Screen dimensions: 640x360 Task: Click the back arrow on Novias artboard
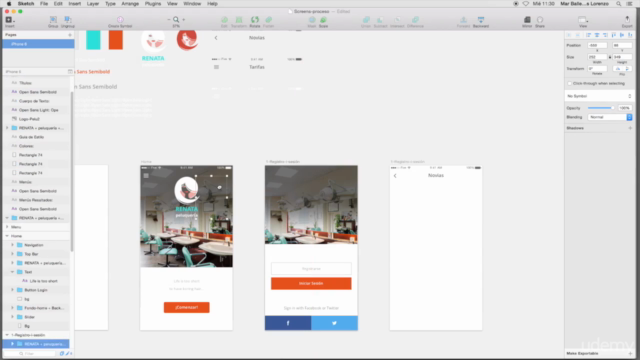click(x=395, y=176)
